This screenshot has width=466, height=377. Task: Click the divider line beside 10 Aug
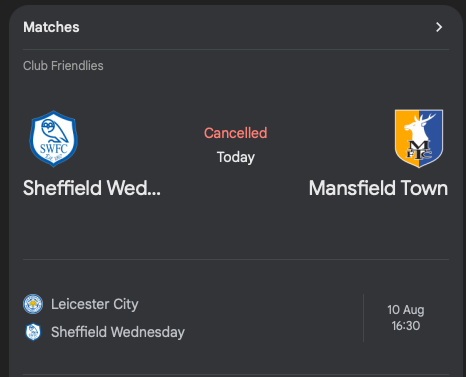point(363,318)
